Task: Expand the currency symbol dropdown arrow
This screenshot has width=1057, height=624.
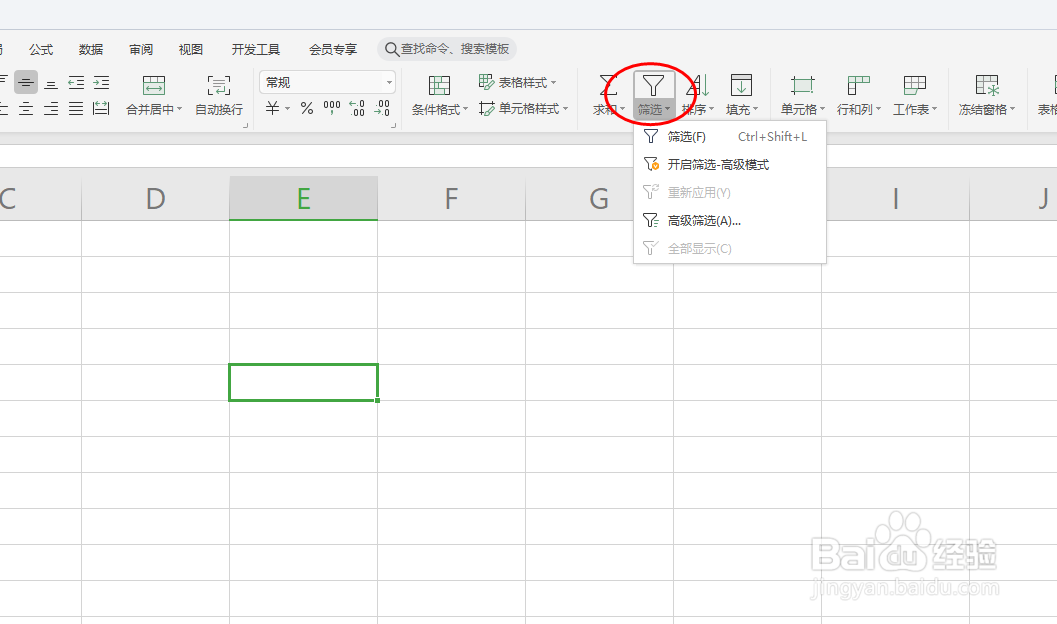Action: (287, 108)
